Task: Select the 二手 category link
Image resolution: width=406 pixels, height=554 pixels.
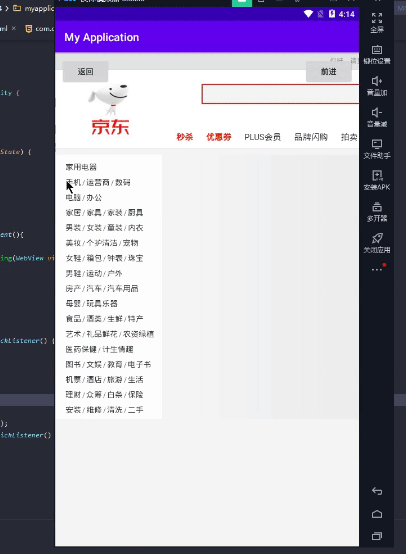Action: click(x=135, y=410)
